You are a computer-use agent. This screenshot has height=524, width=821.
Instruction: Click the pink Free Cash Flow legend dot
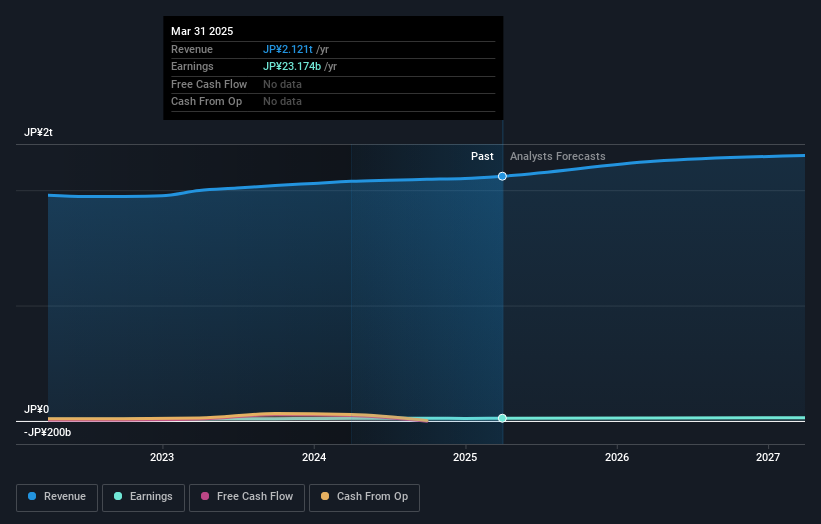point(205,496)
